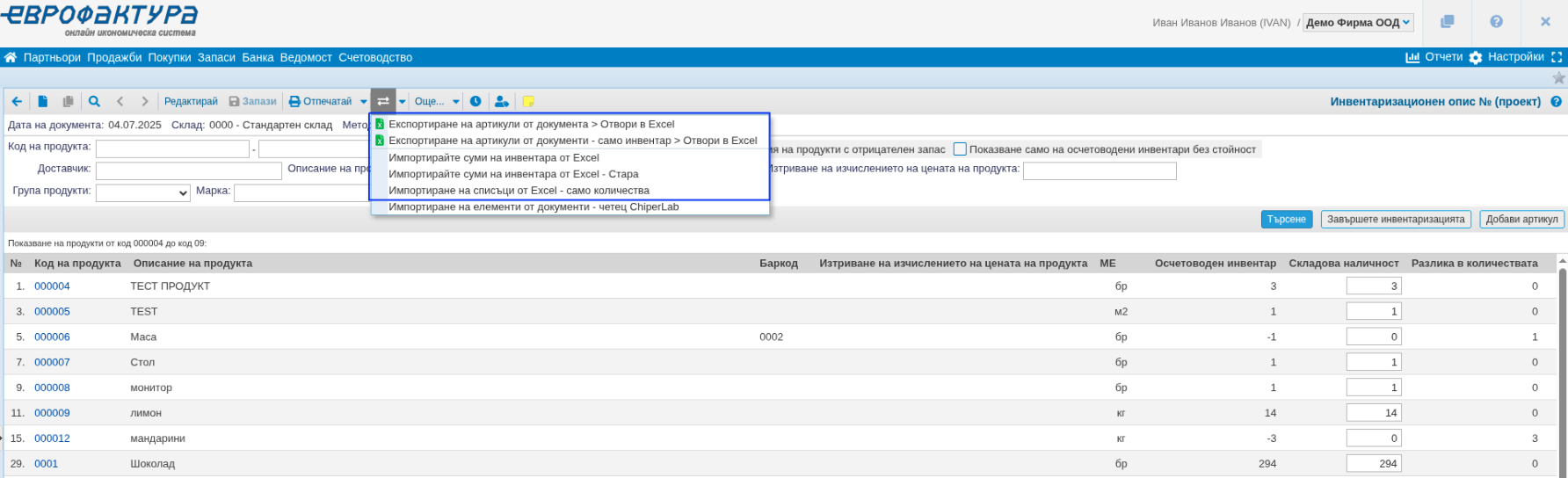The image size is (1568, 478).
Task: Open the 'Демо Фирма ООД' company dropdown
Action: click(x=1358, y=23)
